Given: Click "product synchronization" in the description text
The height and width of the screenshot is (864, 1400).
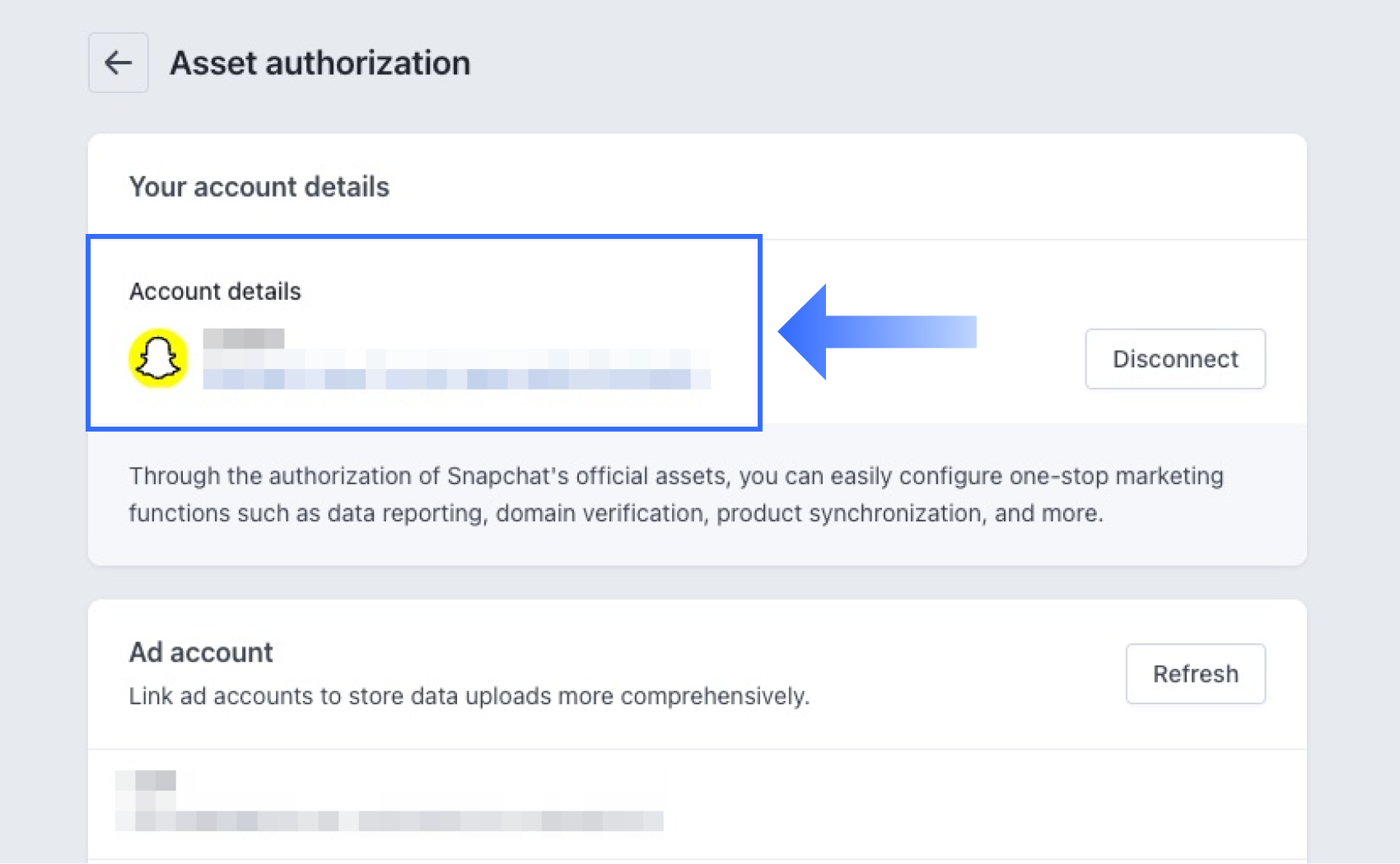Looking at the screenshot, I should coord(848,513).
